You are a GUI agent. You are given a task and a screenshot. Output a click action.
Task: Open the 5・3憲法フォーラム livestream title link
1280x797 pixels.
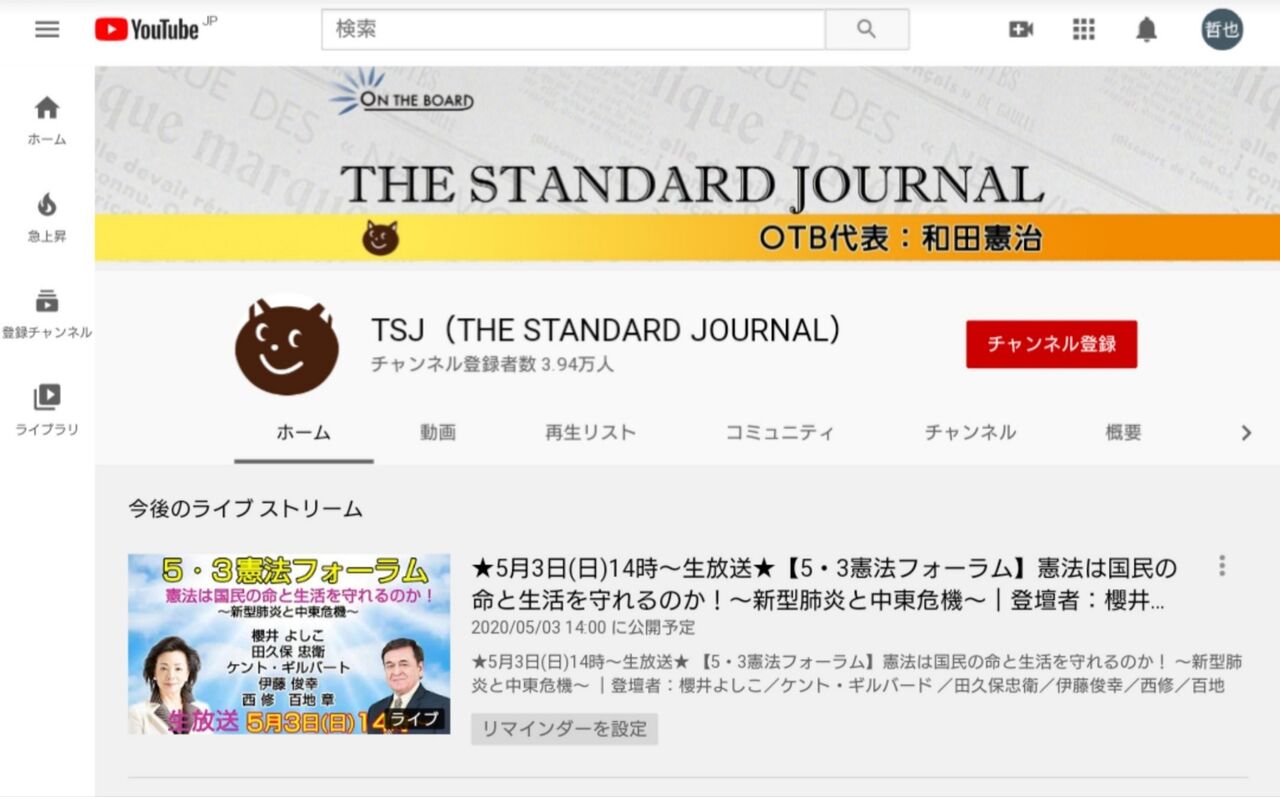pos(825,585)
